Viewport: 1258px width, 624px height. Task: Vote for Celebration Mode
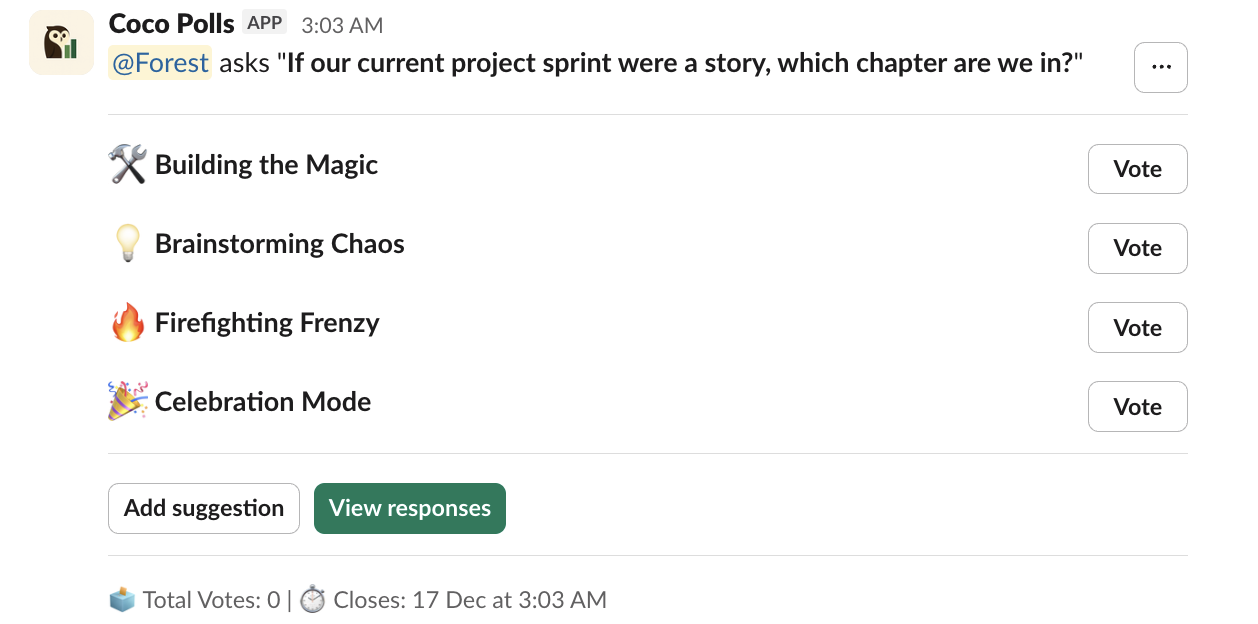coord(1137,407)
